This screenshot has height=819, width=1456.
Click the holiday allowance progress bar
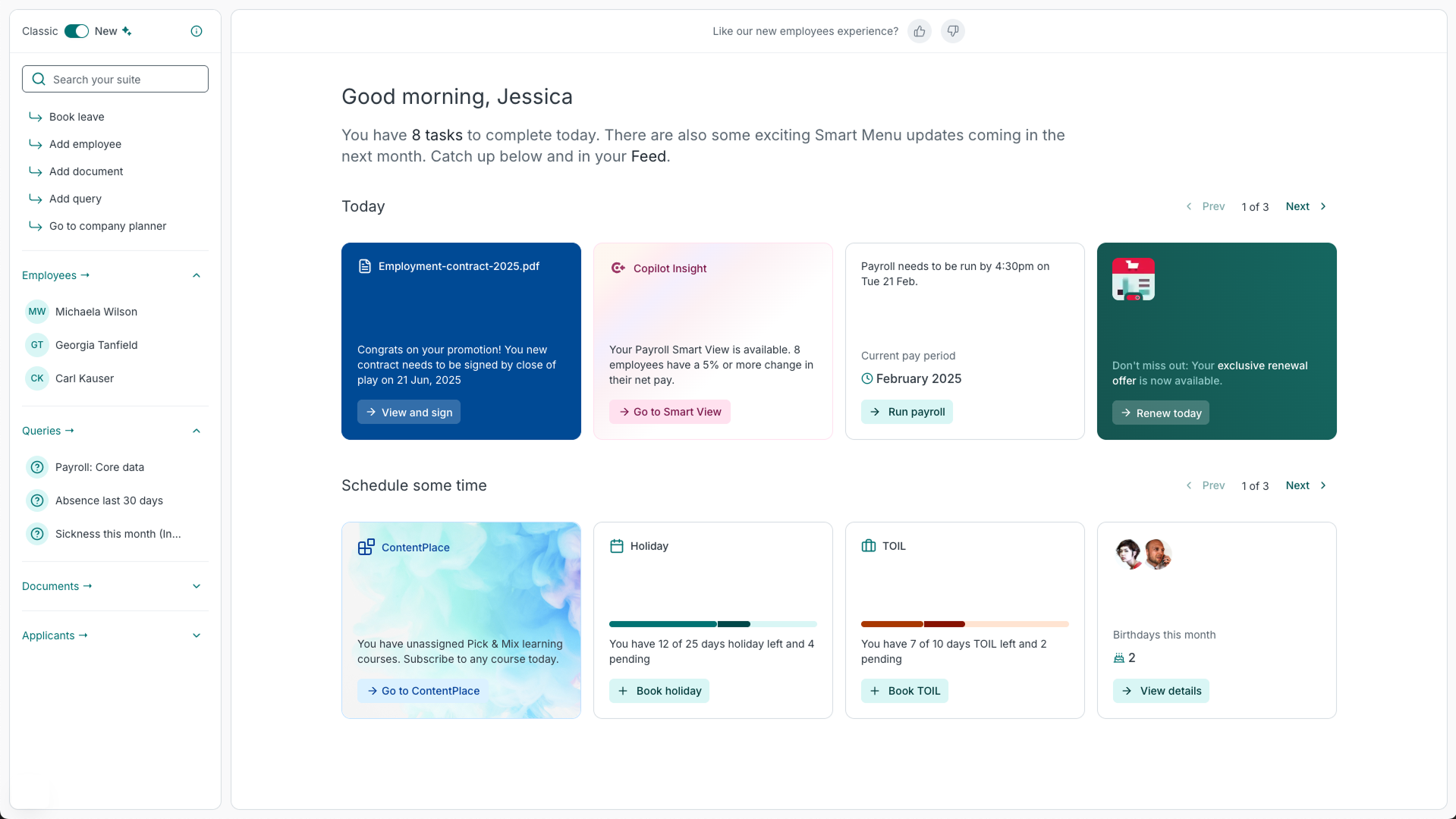coord(712,624)
